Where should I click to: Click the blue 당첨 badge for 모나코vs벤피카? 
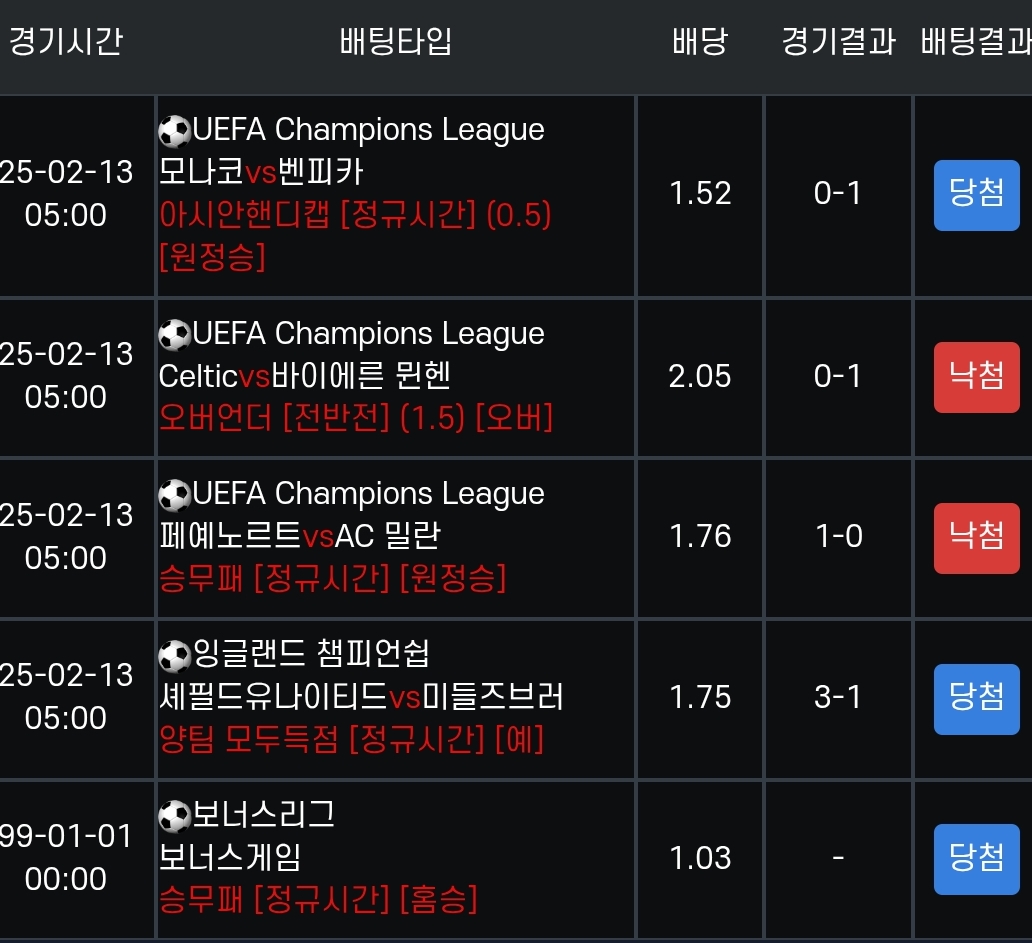click(976, 194)
